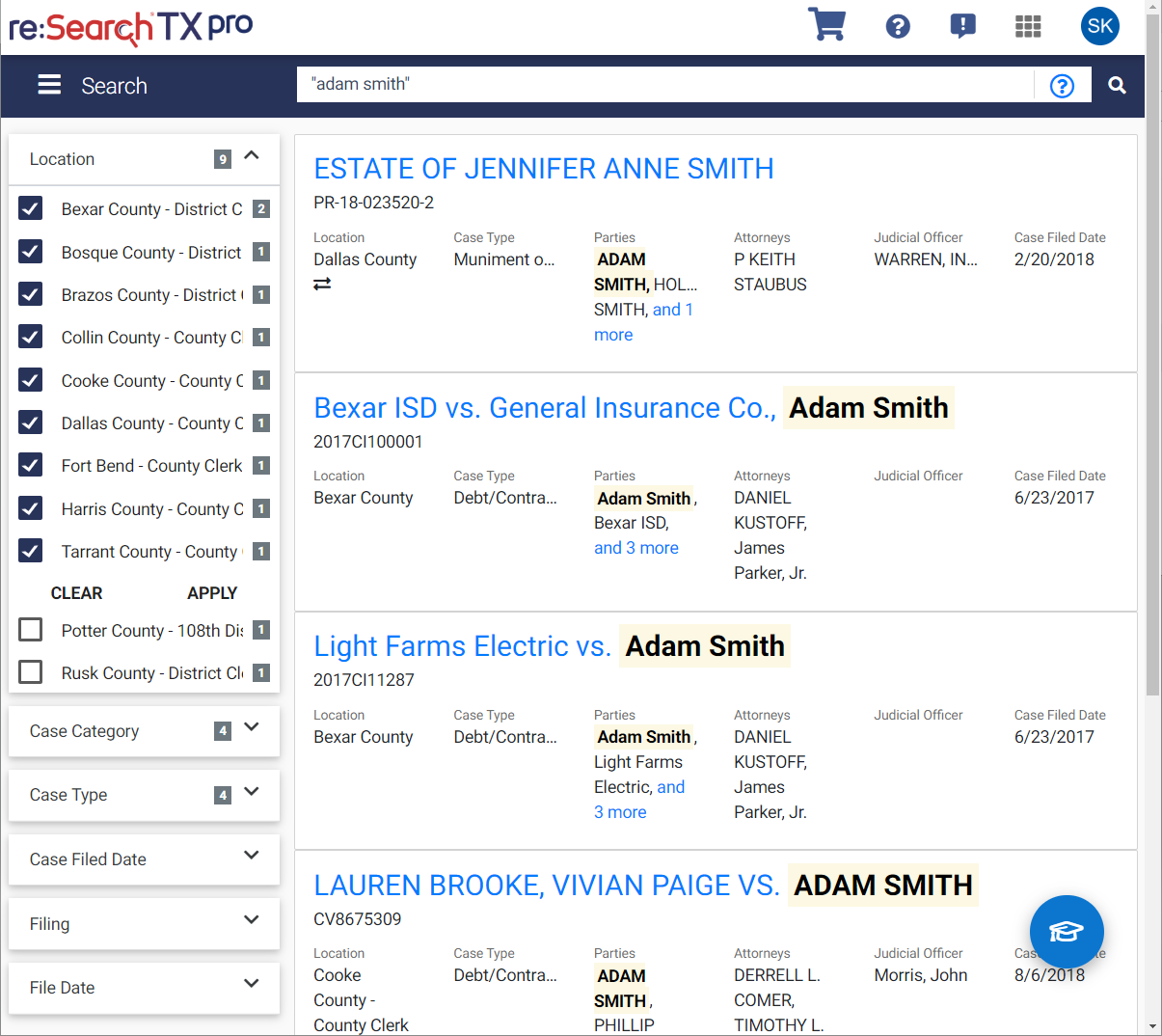
Task: Open Bexar ISD vs. General Insurance case
Action: pos(634,408)
